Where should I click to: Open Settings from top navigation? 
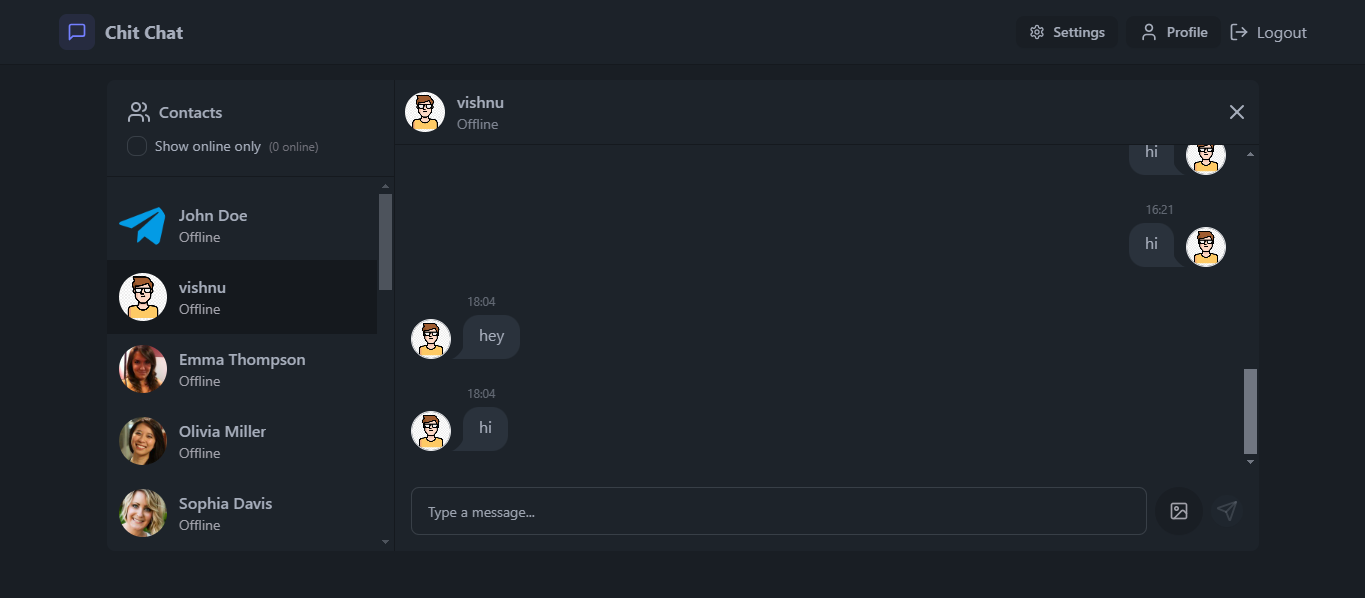point(1067,32)
